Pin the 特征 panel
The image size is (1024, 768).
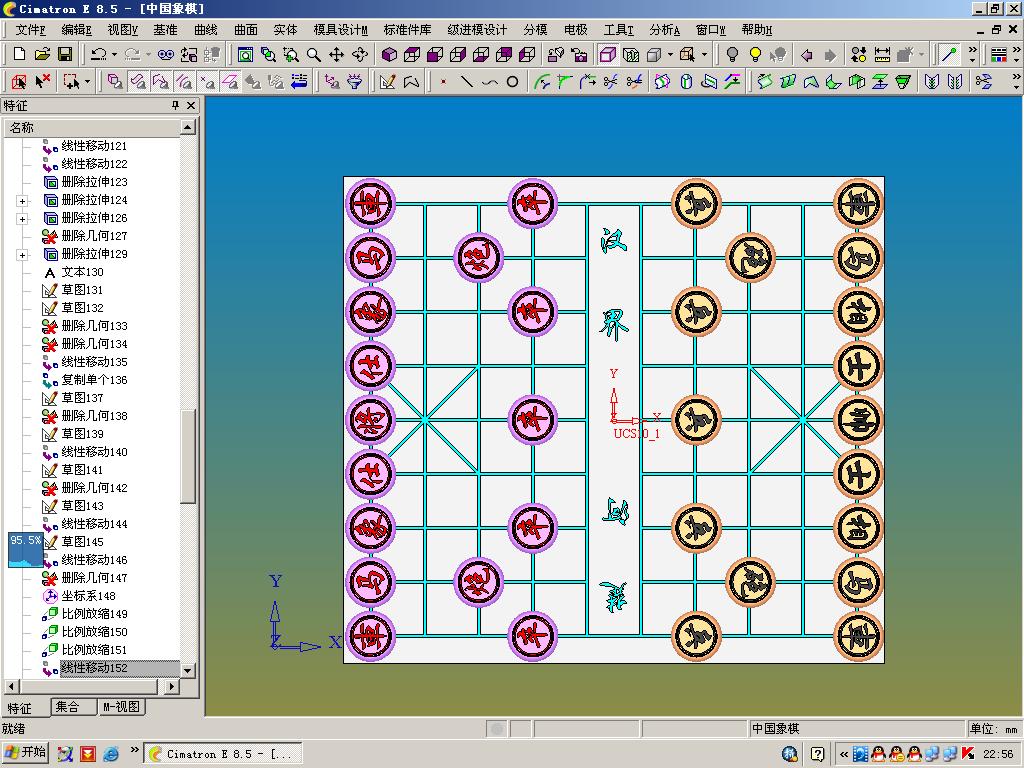click(x=175, y=105)
